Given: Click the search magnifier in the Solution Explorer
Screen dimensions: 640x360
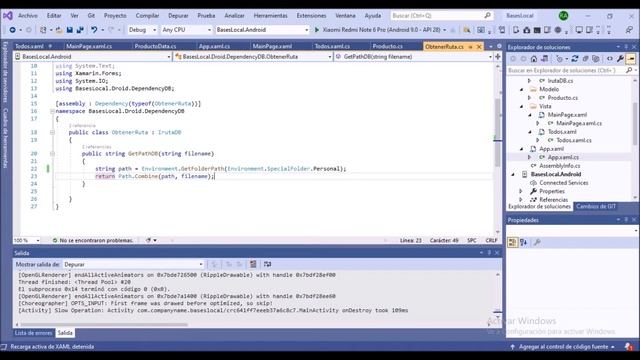Looking at the screenshot, I should point(629,70).
